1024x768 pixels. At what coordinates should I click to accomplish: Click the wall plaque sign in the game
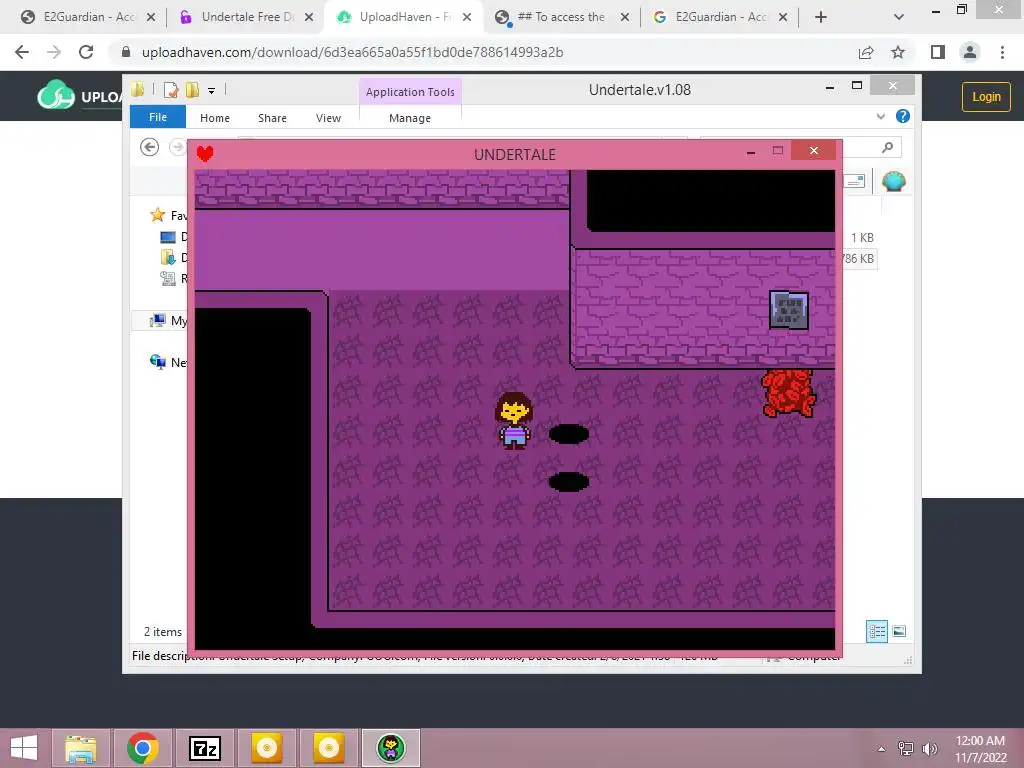[x=789, y=310]
